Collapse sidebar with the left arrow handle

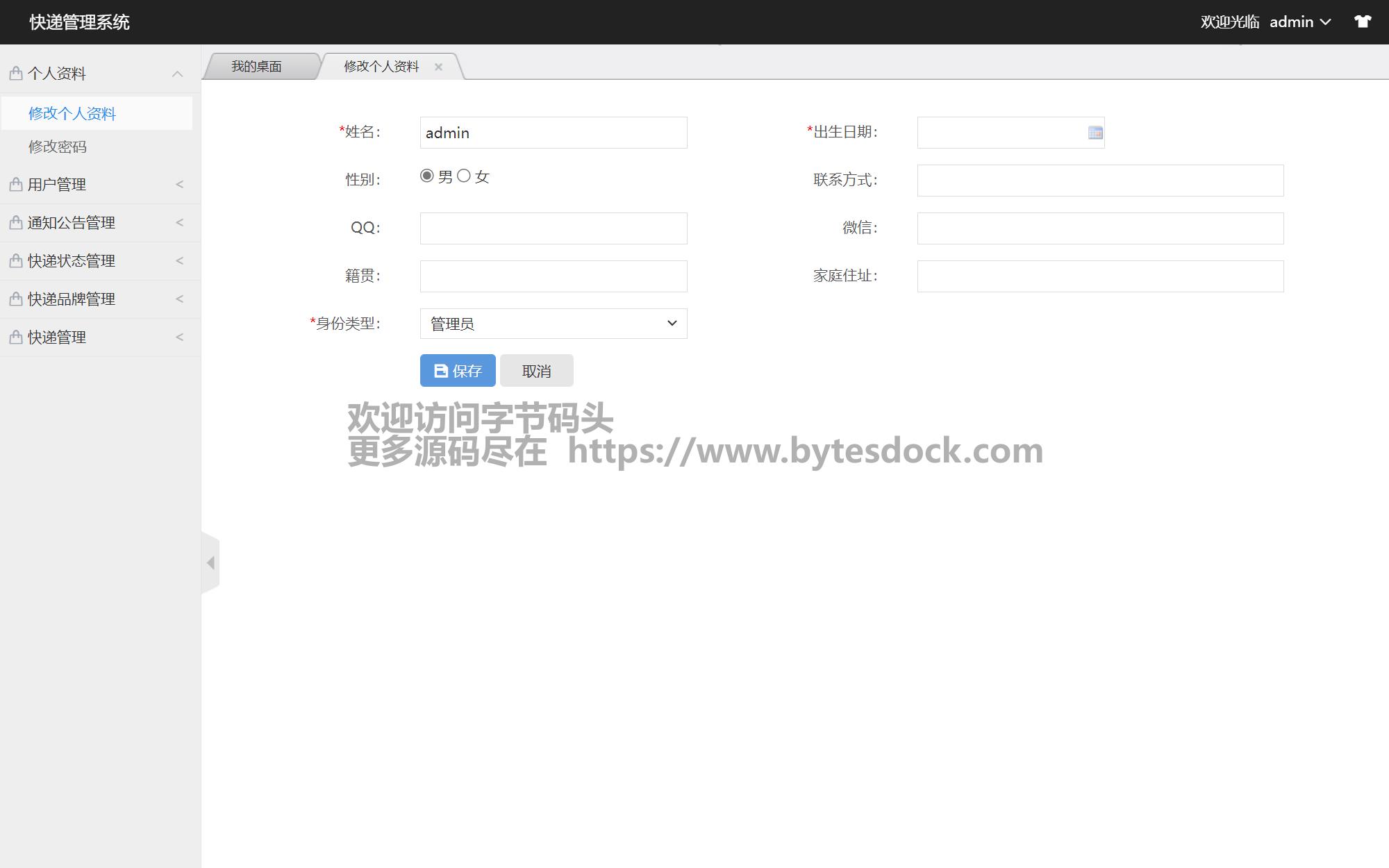click(210, 562)
